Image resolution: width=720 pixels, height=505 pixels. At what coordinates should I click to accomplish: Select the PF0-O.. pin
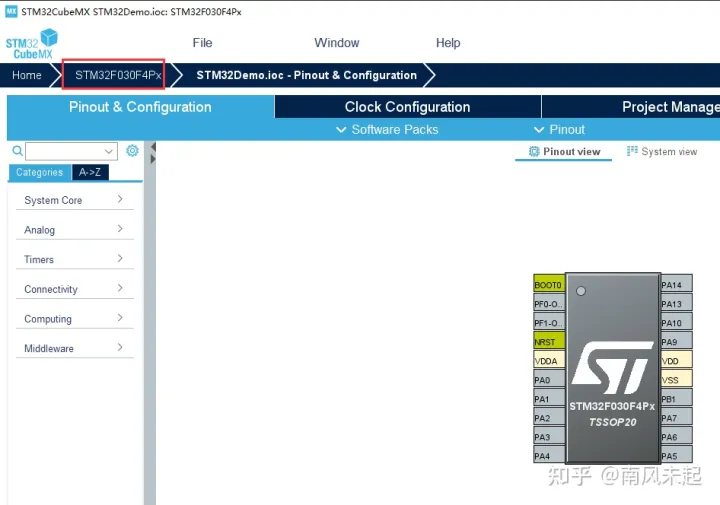pyautogui.click(x=549, y=304)
